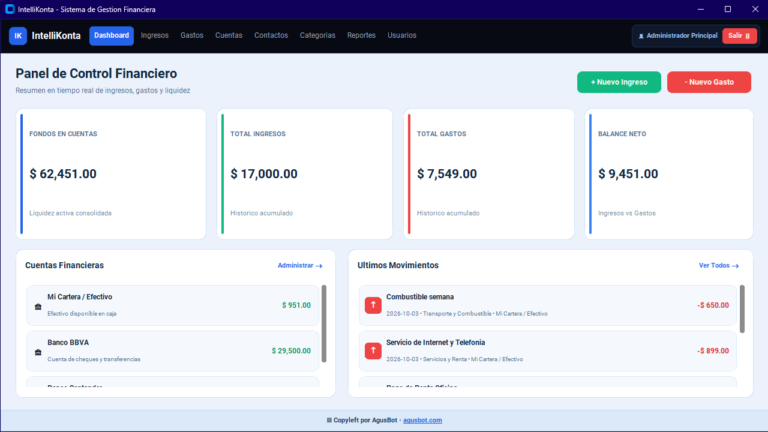Open the Administrar link for accounts
The height and width of the screenshot is (432, 768).
(300, 265)
